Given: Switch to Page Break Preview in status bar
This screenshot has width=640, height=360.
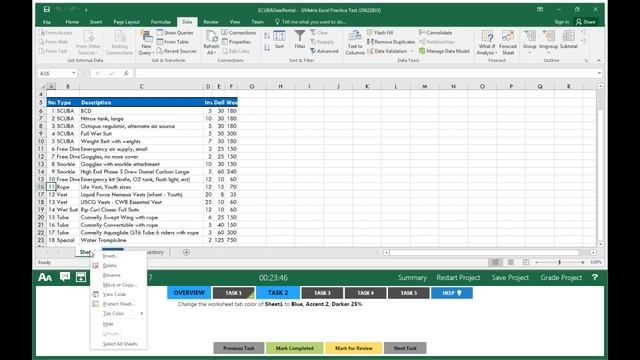Looking at the screenshot, I should click(x=526, y=262).
